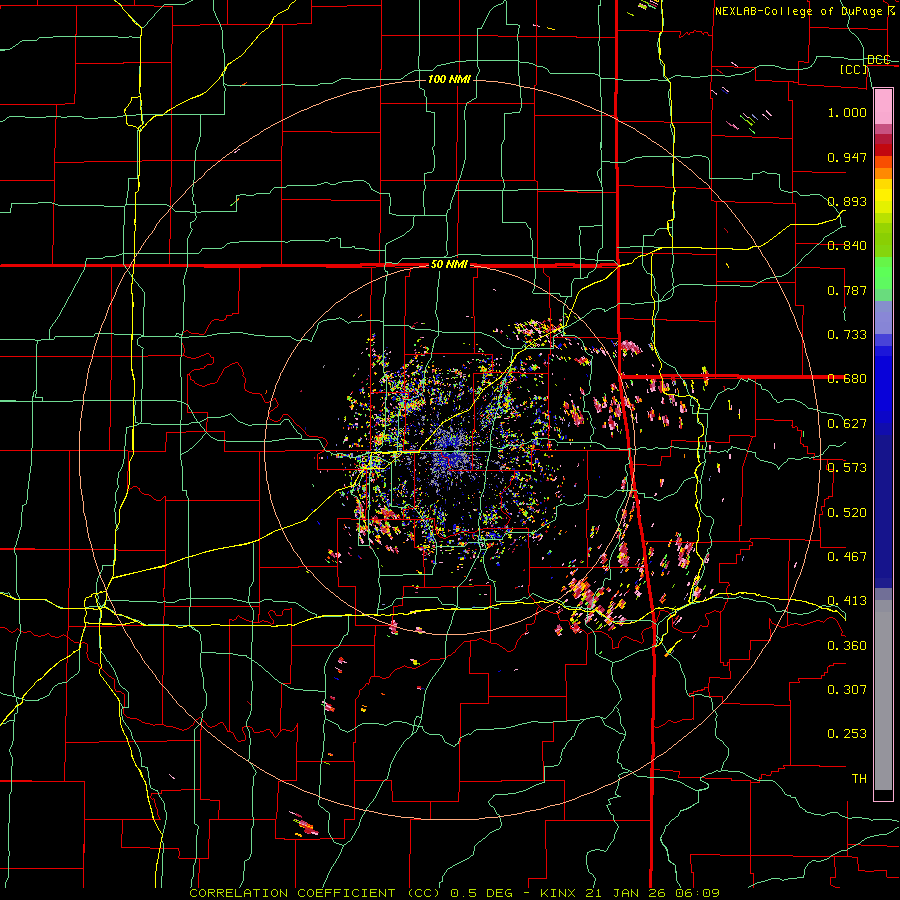The image size is (900, 900).
Task: Pick the pink segment of the color bar
Action: (883, 107)
